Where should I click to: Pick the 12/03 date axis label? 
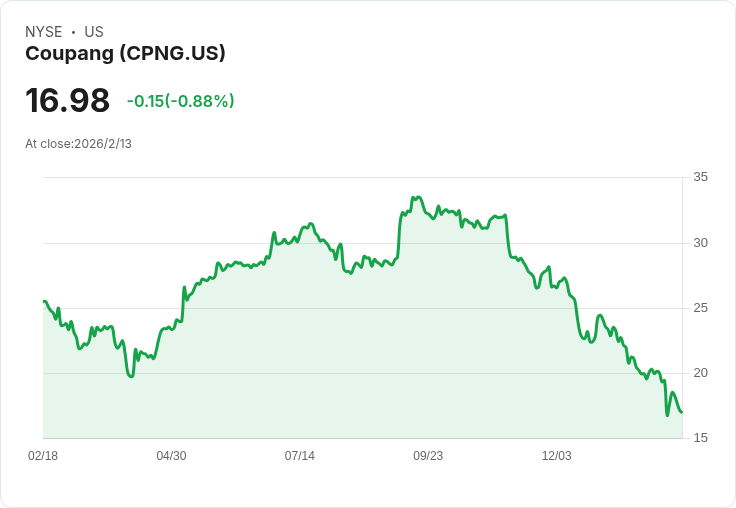[557, 456]
